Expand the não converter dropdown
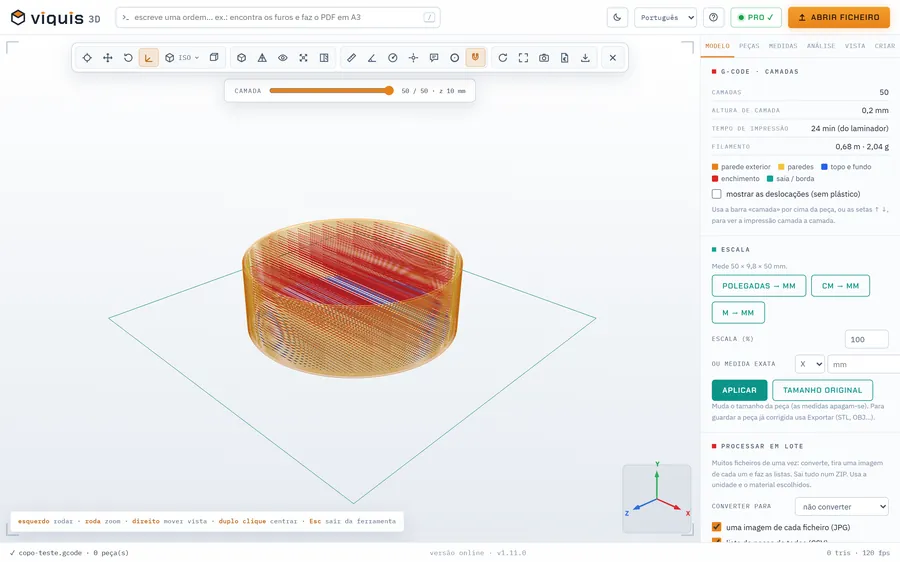 tap(841, 507)
